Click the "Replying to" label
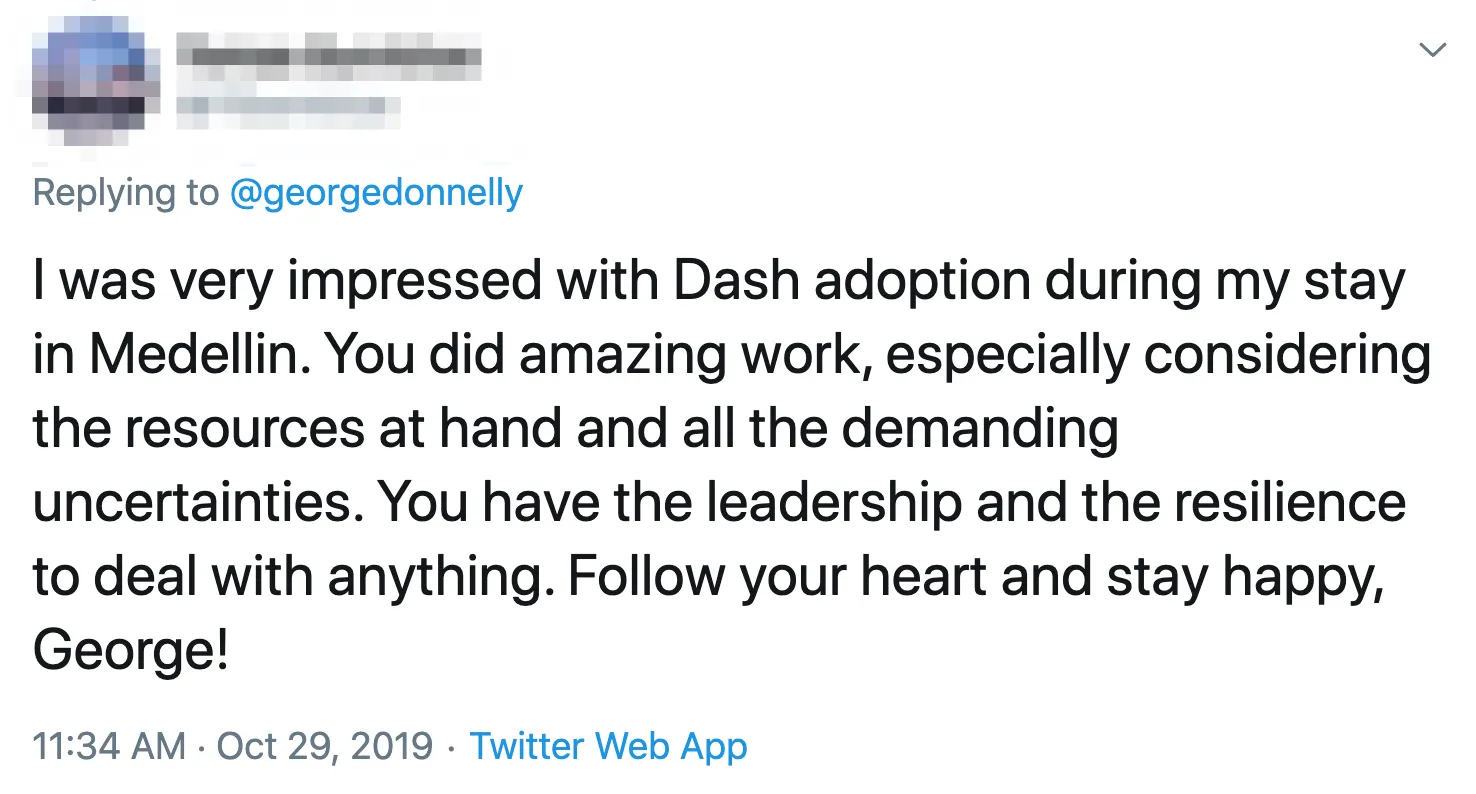The image size is (1476, 794). (124, 192)
